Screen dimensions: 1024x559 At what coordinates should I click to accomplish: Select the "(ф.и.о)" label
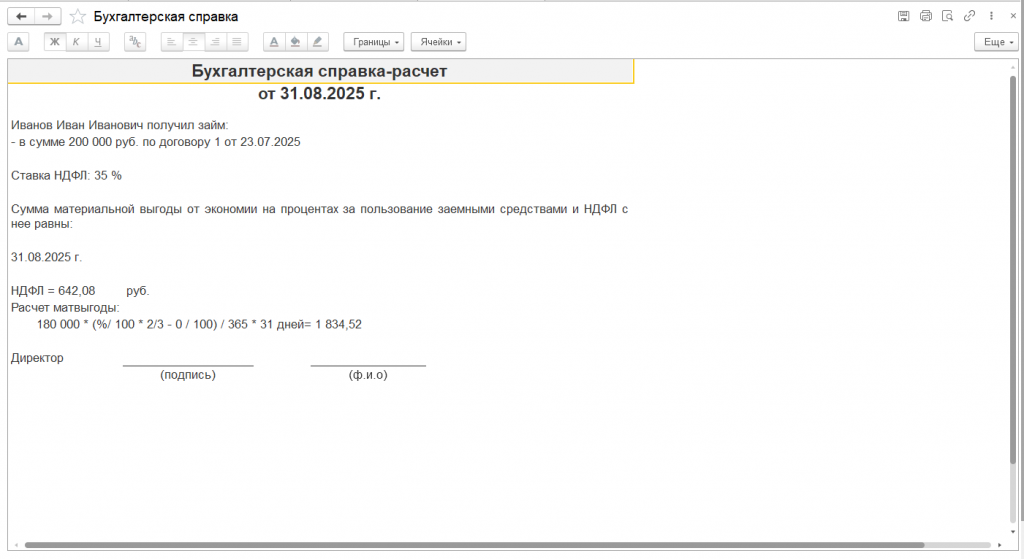(x=368, y=375)
